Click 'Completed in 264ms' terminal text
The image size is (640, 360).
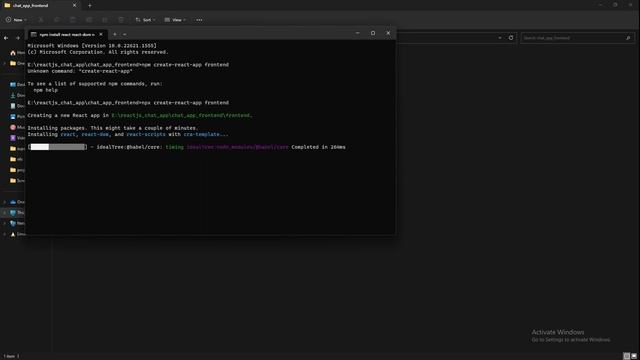click(x=318, y=147)
